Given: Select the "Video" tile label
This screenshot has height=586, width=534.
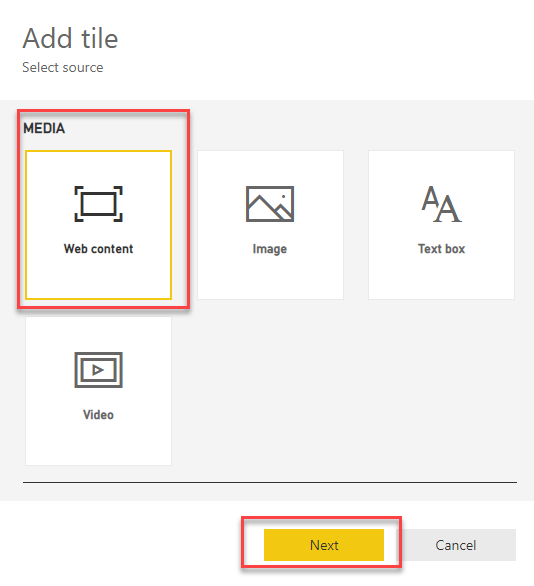Looking at the screenshot, I should (x=98, y=415).
